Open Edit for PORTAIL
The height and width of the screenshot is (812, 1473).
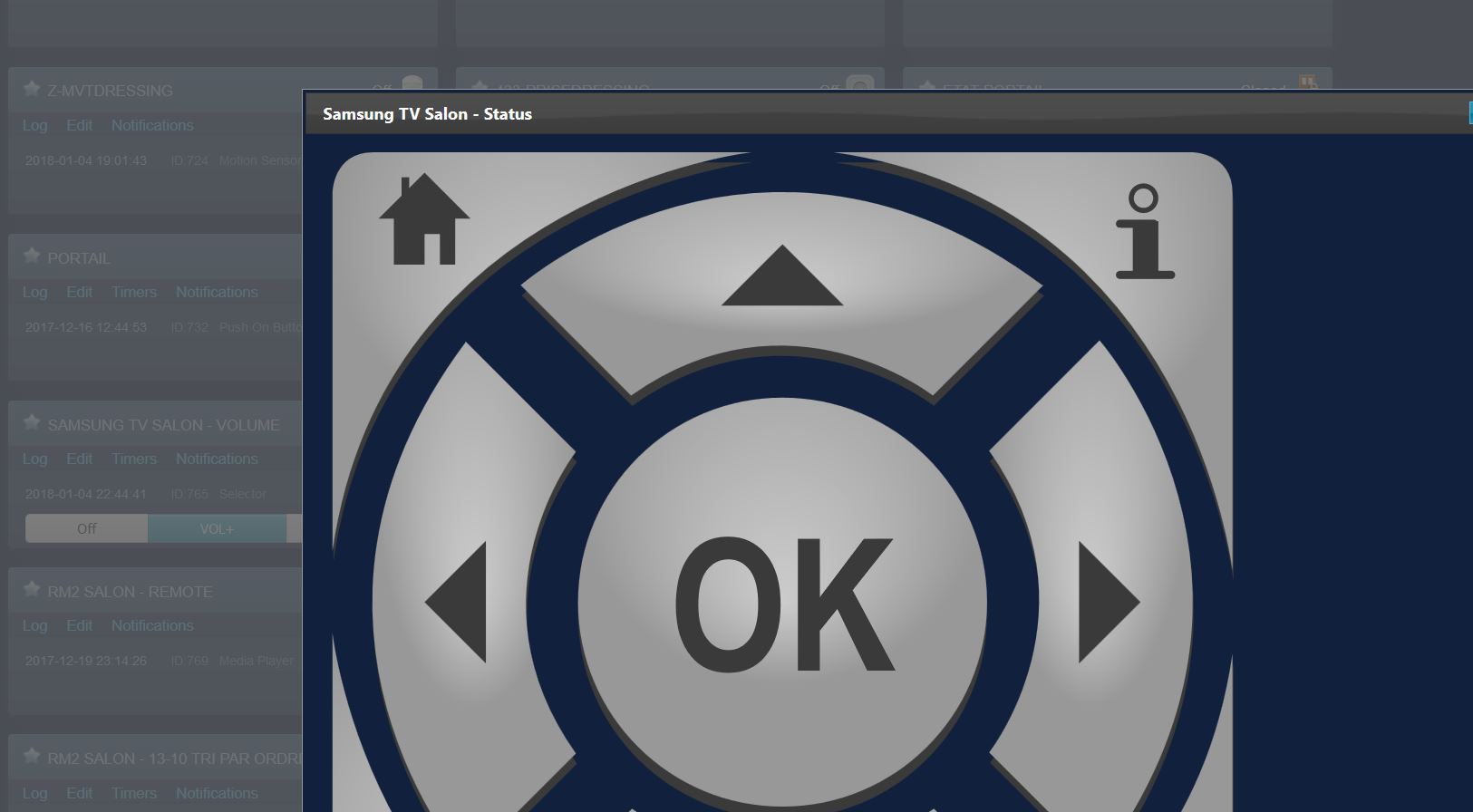click(79, 292)
